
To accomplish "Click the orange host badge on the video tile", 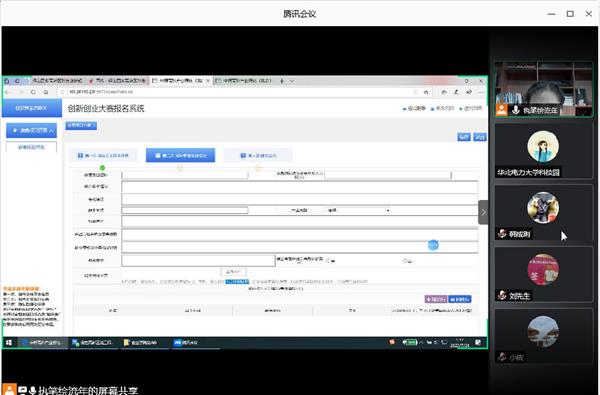I will 501,110.
